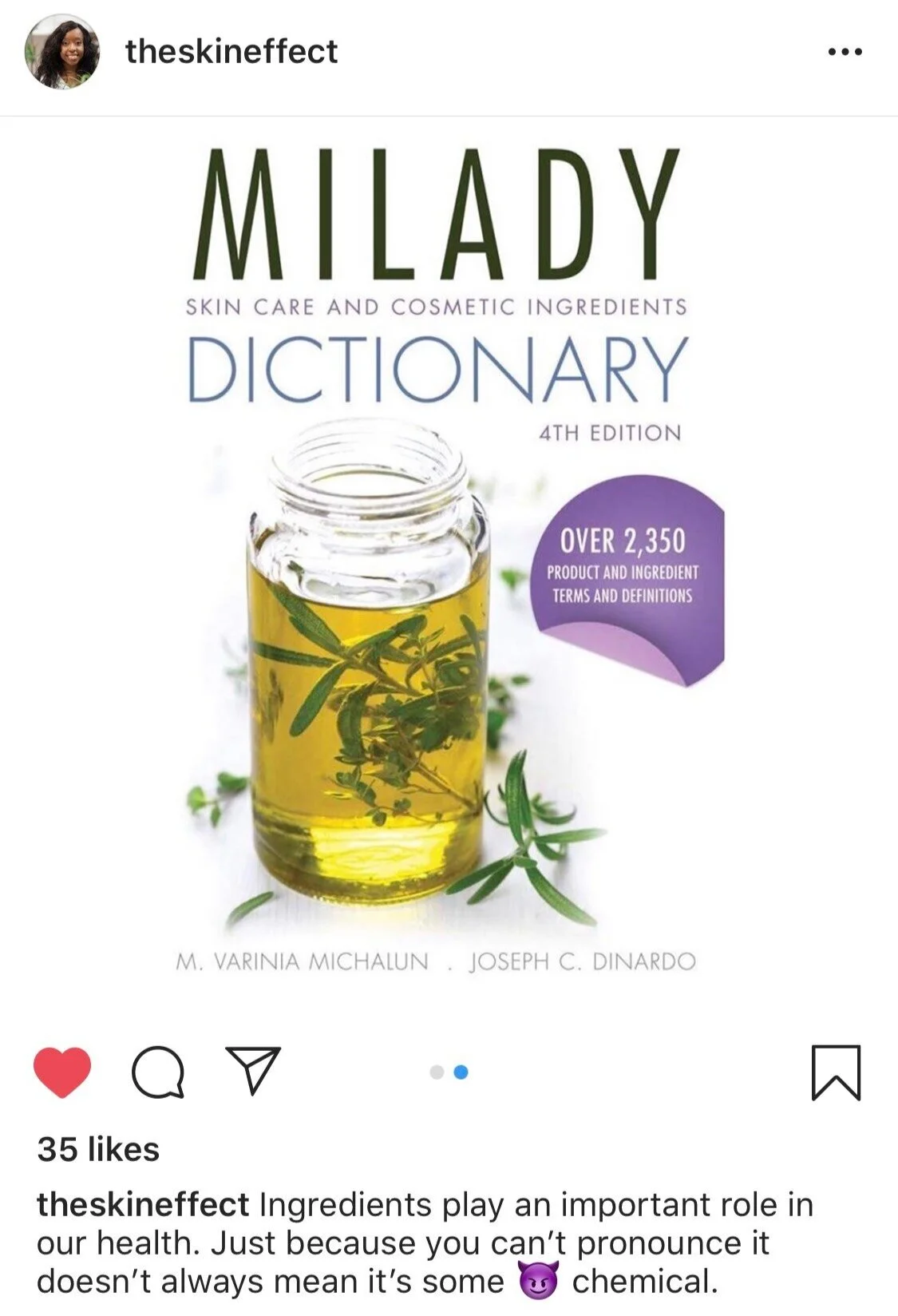This screenshot has height=1316, width=898.
Task: Unlike the post via red heart icon
Action: (x=62, y=1072)
